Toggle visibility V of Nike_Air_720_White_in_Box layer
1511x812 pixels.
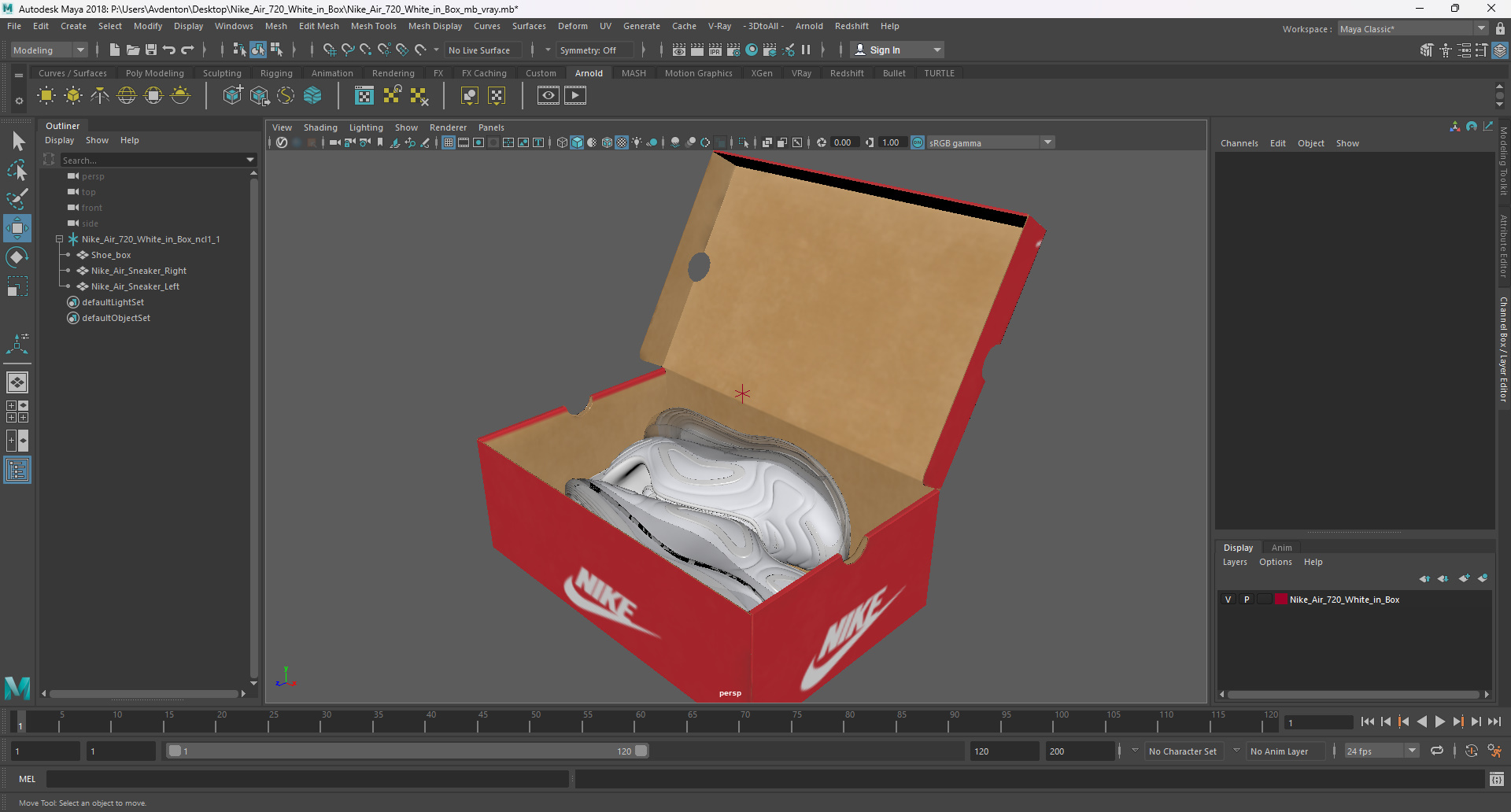pos(1228,600)
